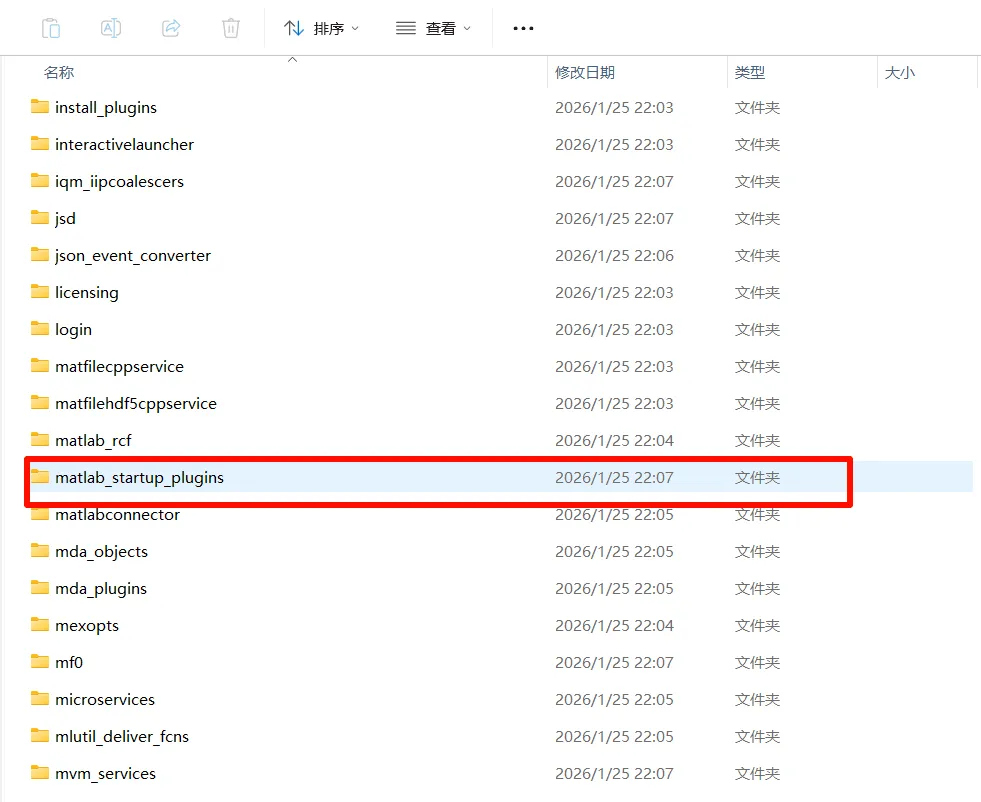This screenshot has height=802, width=981.
Task: Click the mvm_services folder icon
Action: click(40, 772)
